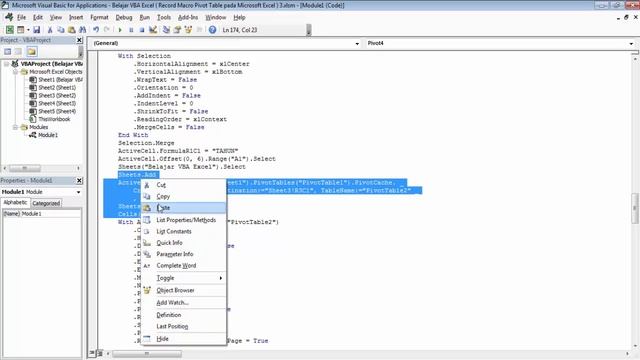Select Definition in context menu

(x=184, y=315)
